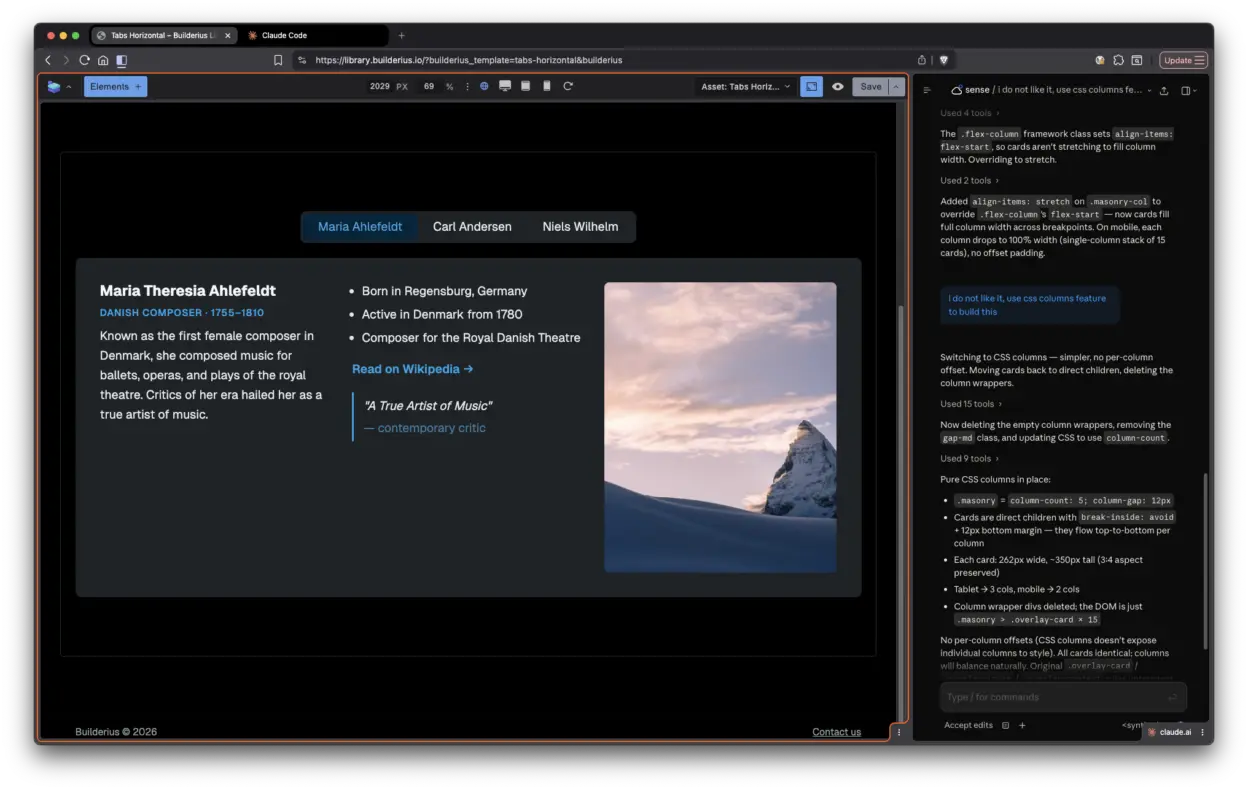Click the Read on Wikipedia link
Image resolution: width=1248 pixels, height=790 pixels.
click(x=412, y=368)
